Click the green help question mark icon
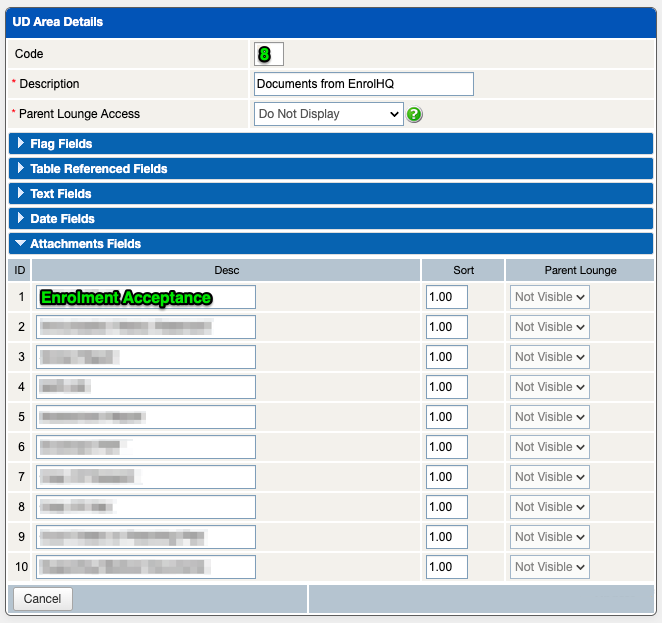 (x=414, y=114)
